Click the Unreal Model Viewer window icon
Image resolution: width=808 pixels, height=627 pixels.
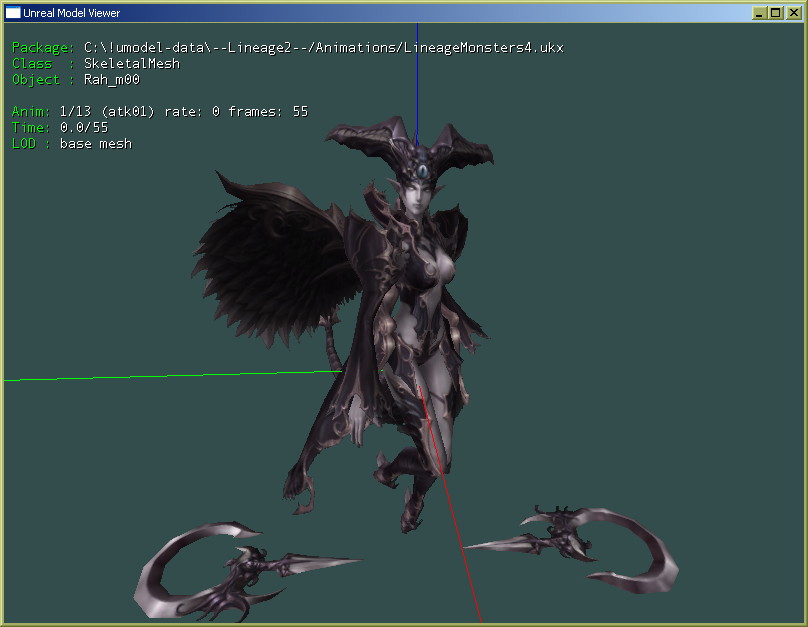(12, 12)
